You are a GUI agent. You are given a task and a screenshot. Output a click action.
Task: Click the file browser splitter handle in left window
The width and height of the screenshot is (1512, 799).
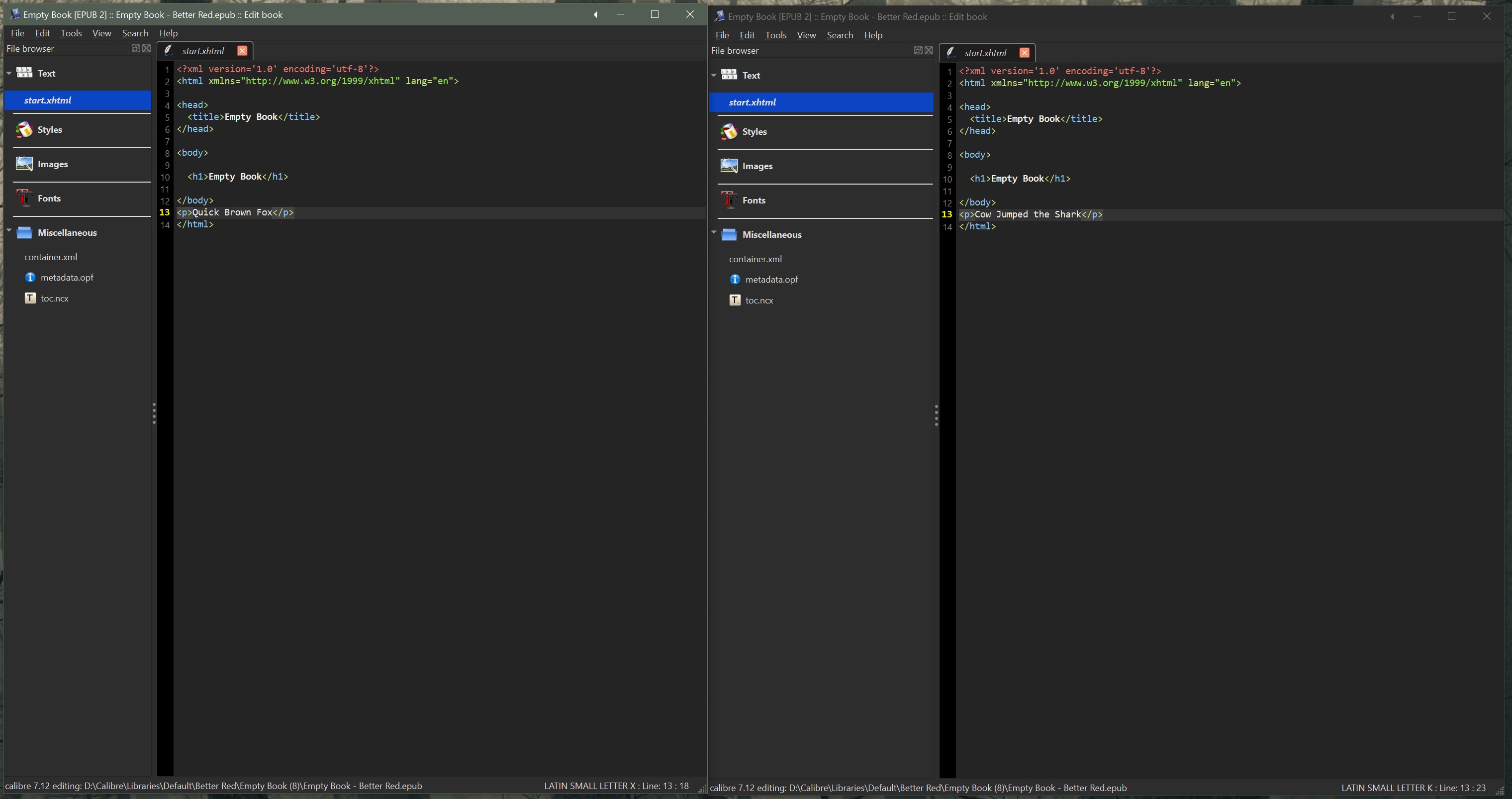154,413
